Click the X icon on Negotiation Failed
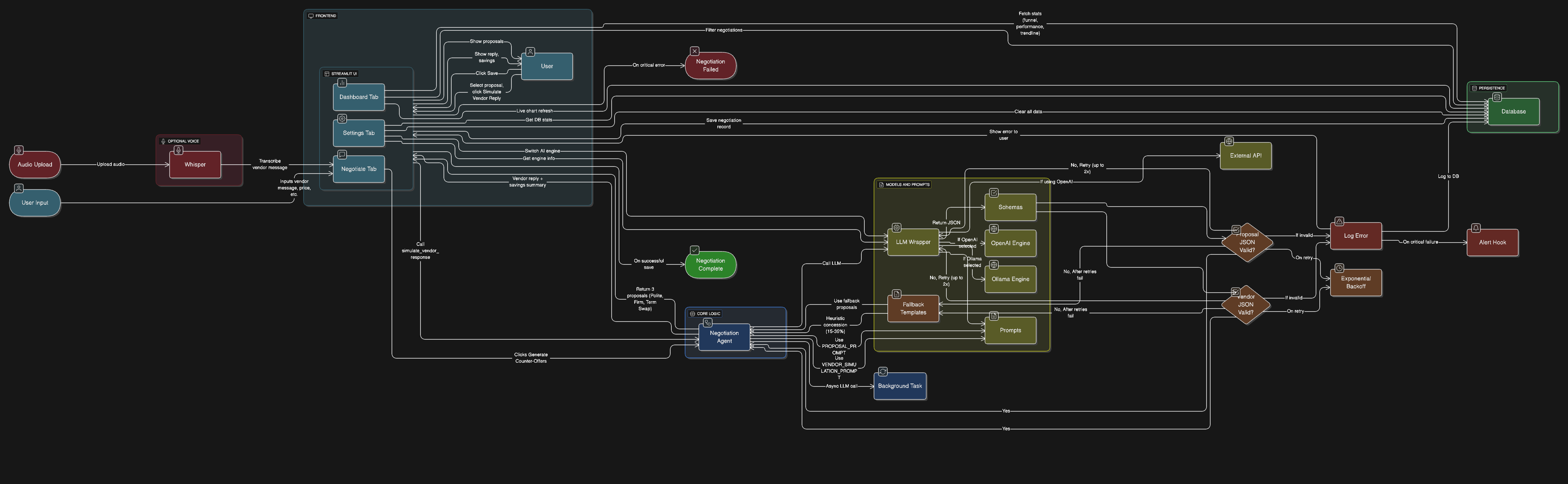Screen dimensions: 1568x484 pyautogui.click(x=694, y=51)
